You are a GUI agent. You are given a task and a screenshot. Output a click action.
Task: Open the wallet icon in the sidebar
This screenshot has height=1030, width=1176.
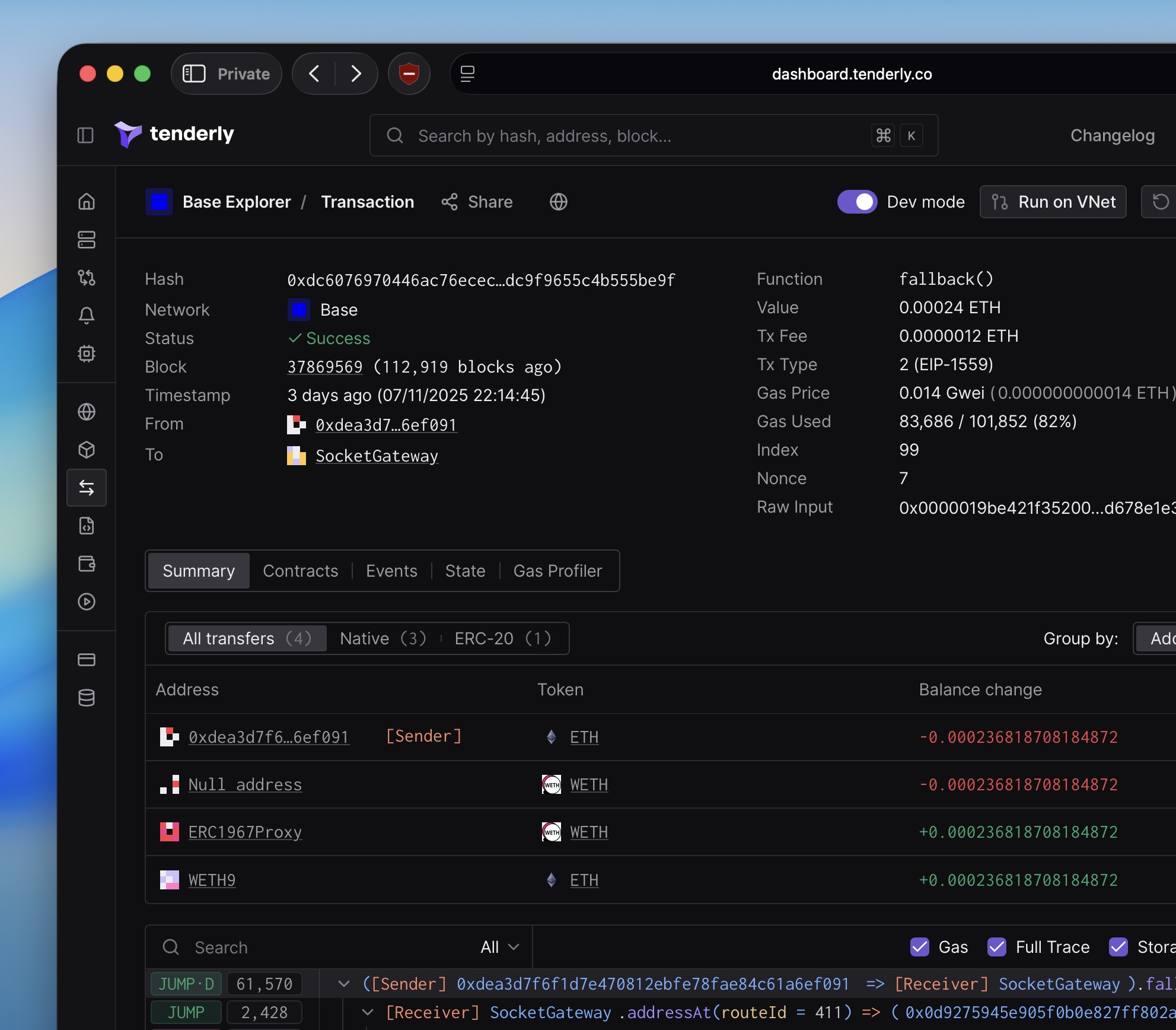click(x=87, y=564)
